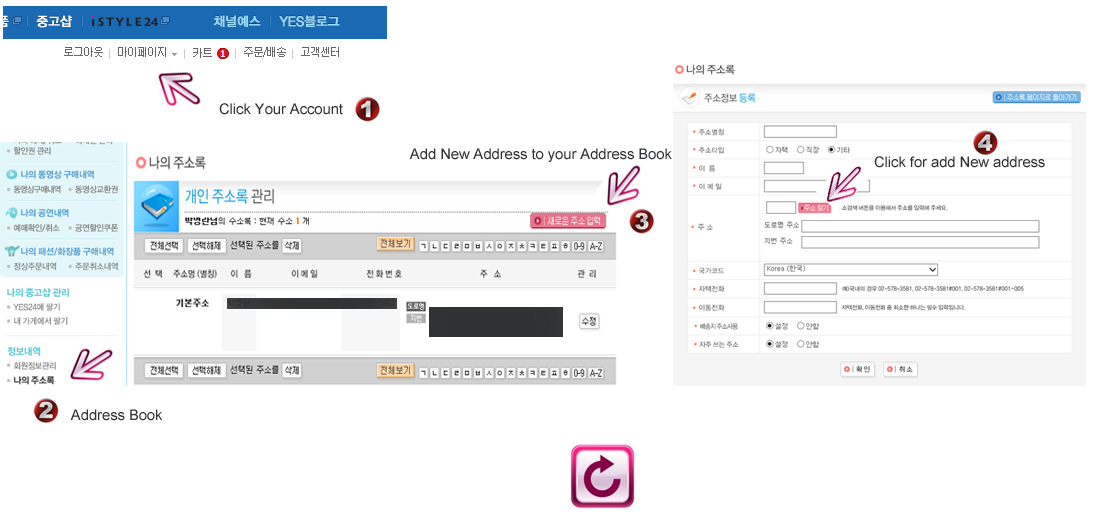Click 전체선택 below the address table
Image resolution: width=1100 pixels, height=516 pixels.
pos(163,371)
